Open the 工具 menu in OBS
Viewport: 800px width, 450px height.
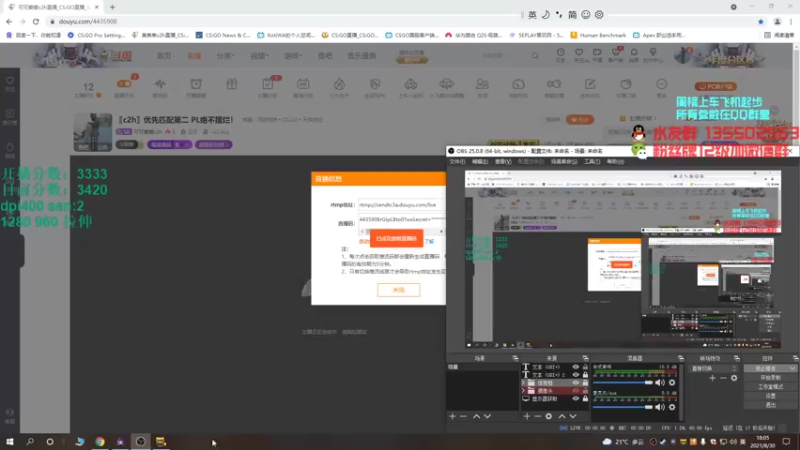(x=592, y=162)
